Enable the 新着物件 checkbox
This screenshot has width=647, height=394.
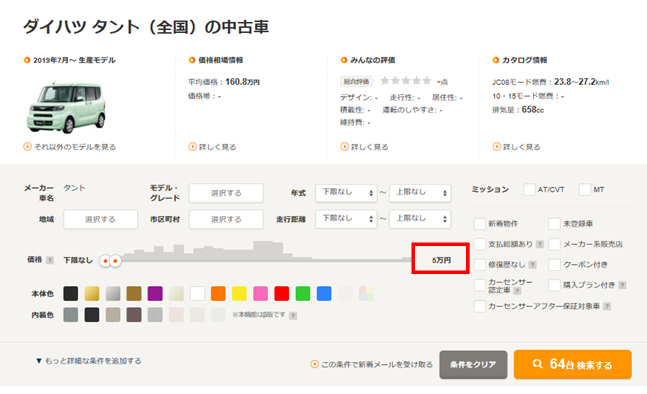(480, 224)
